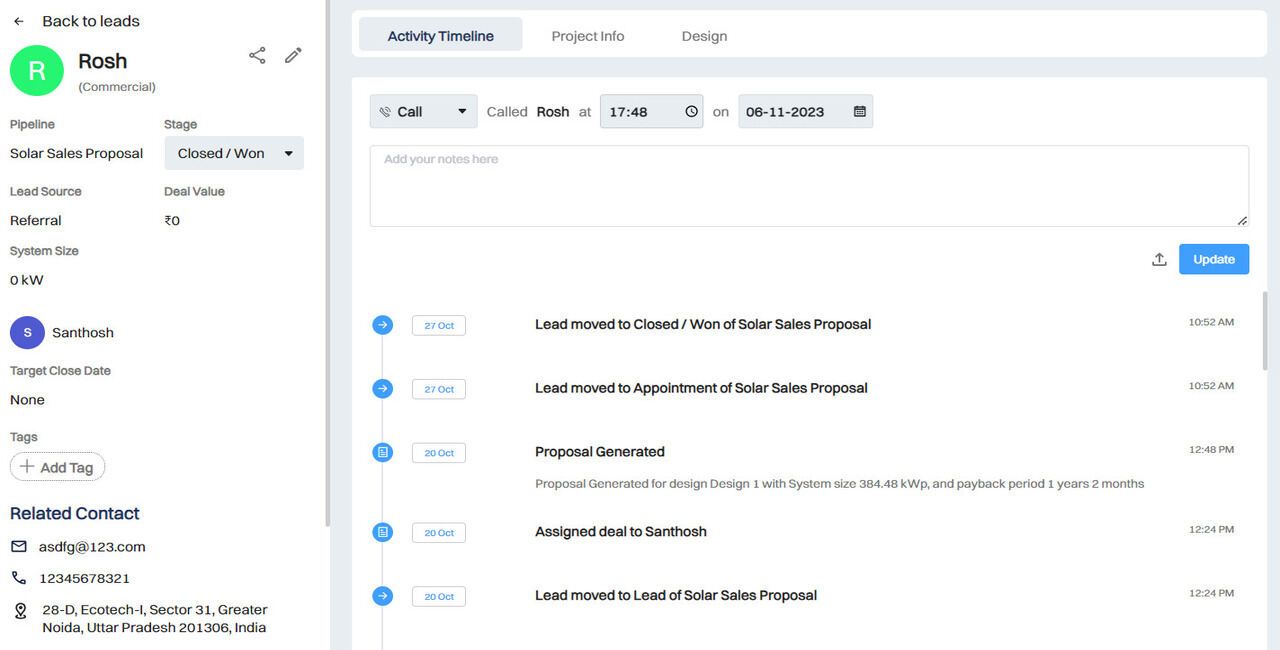Screen dimensions: 1280x650
Task: Click the email envelope icon
Action: click(19, 546)
